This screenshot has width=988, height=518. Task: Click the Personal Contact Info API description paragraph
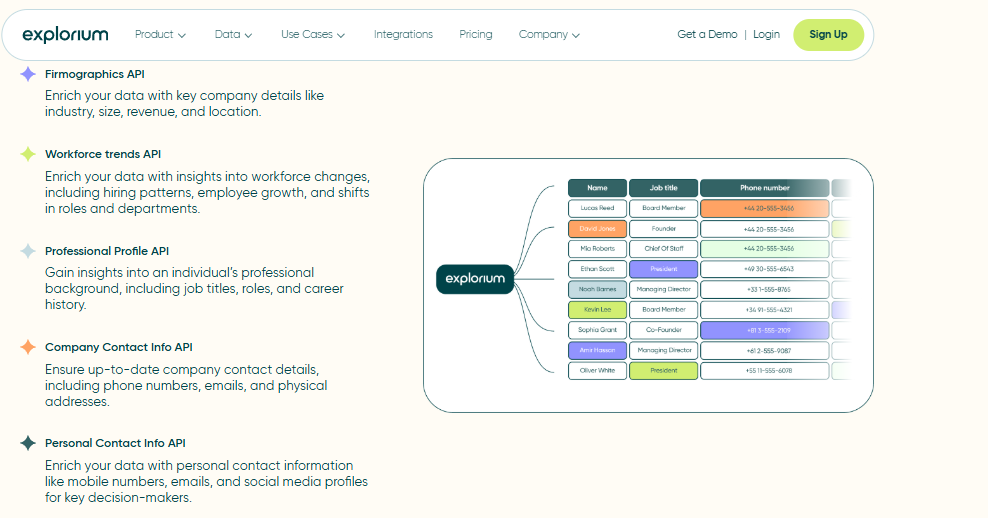pyautogui.click(x=207, y=481)
